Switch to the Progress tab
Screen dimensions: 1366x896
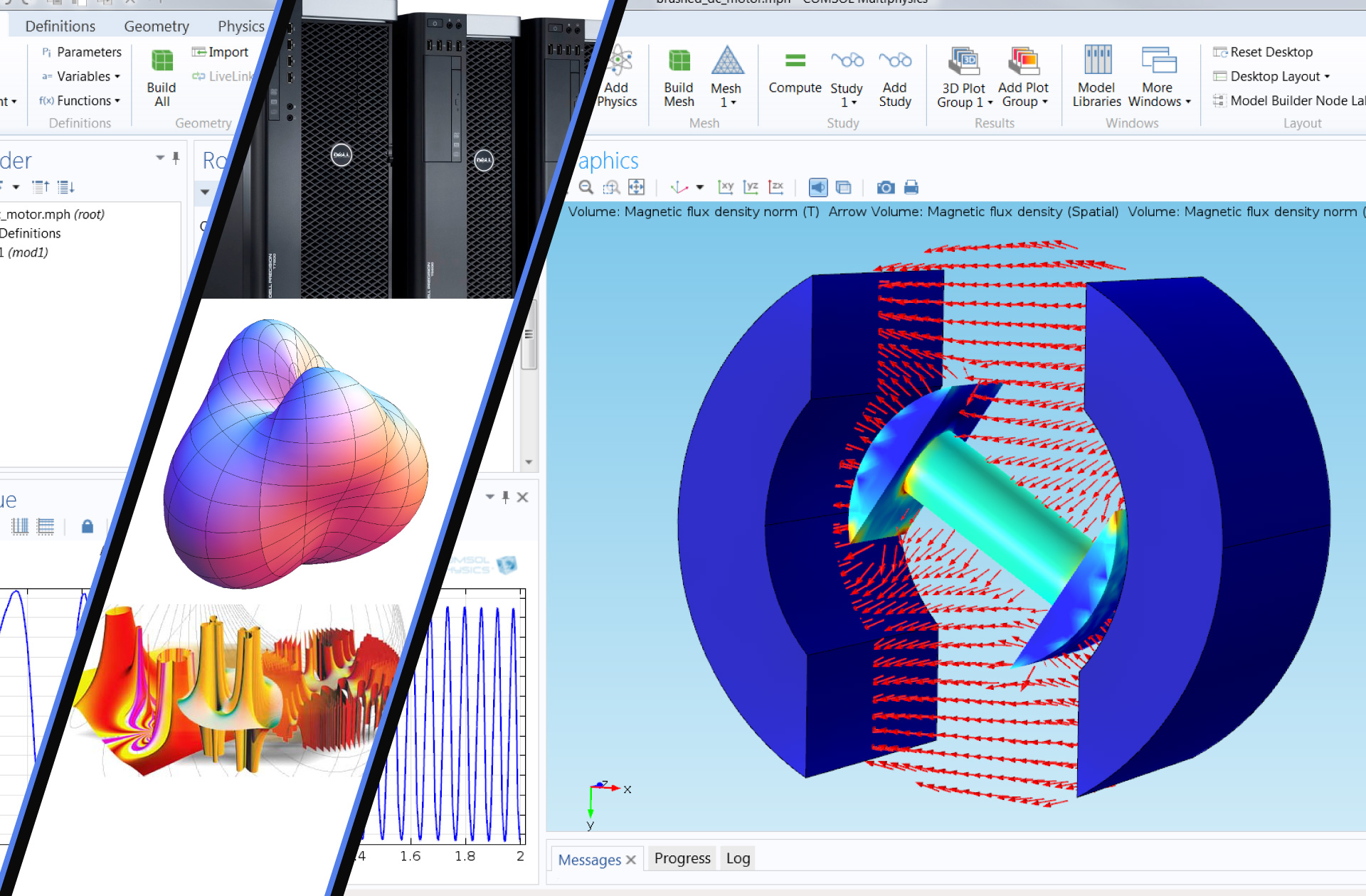(x=682, y=858)
